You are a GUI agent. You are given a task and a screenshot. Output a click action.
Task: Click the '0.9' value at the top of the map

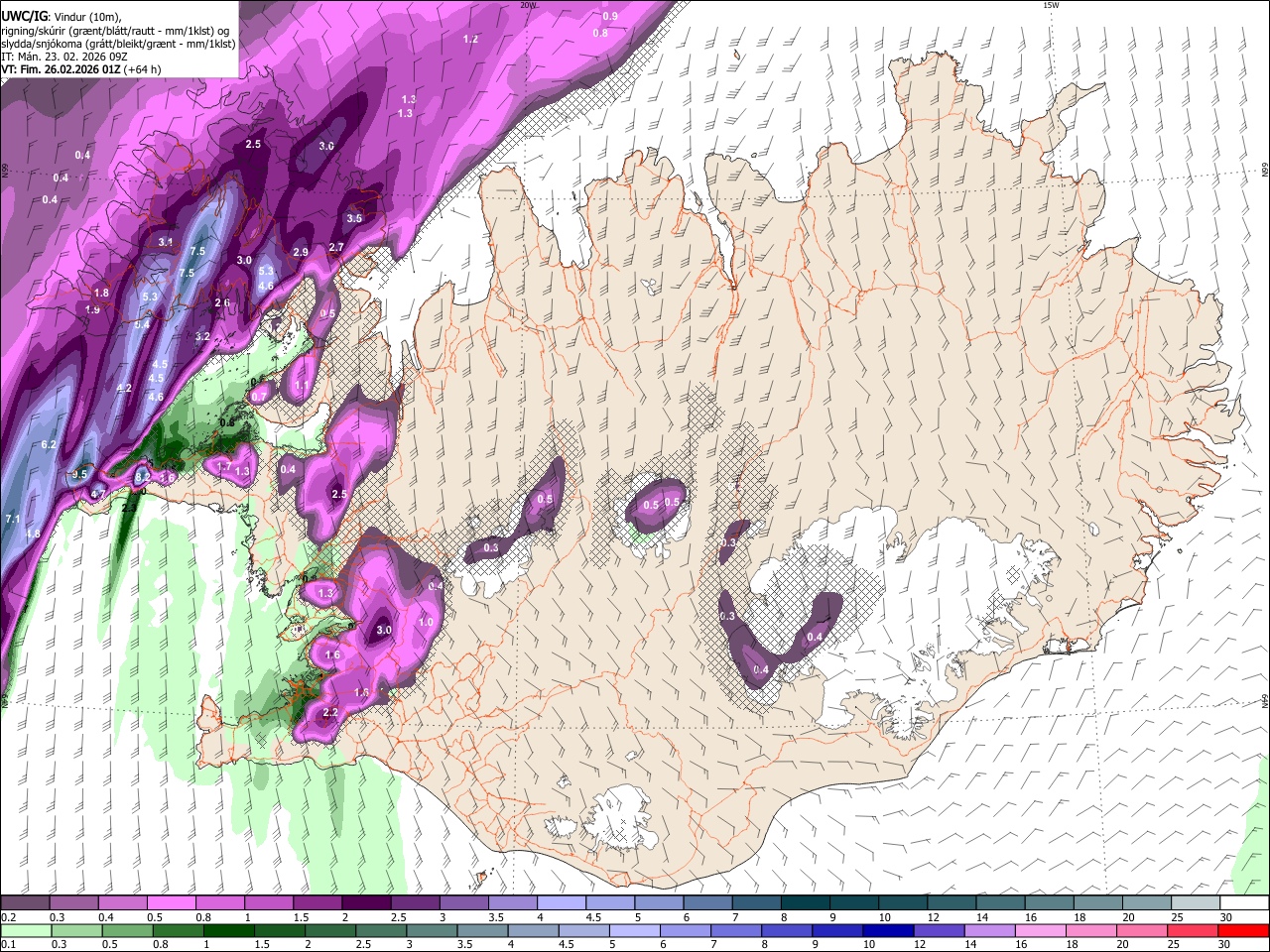[610, 16]
